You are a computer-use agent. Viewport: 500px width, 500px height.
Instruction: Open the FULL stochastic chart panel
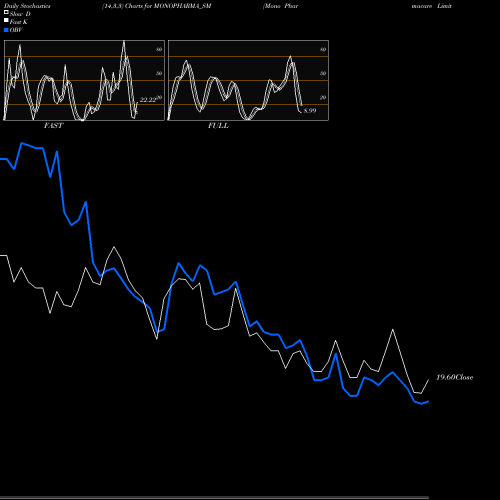coord(248,80)
